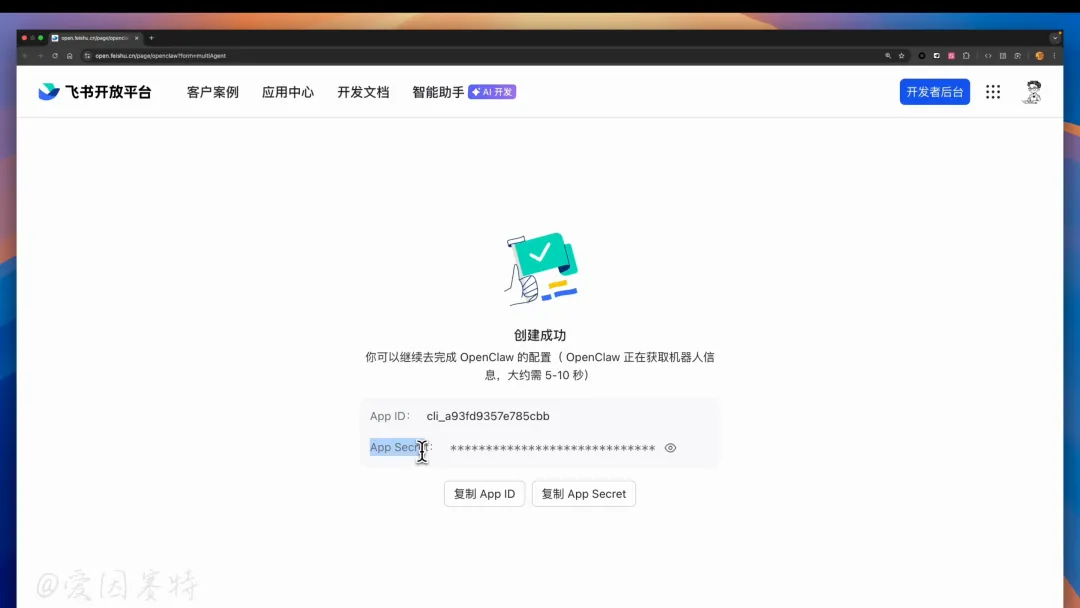Click the success checkmark illustration
The height and width of the screenshot is (608, 1080).
click(x=541, y=269)
